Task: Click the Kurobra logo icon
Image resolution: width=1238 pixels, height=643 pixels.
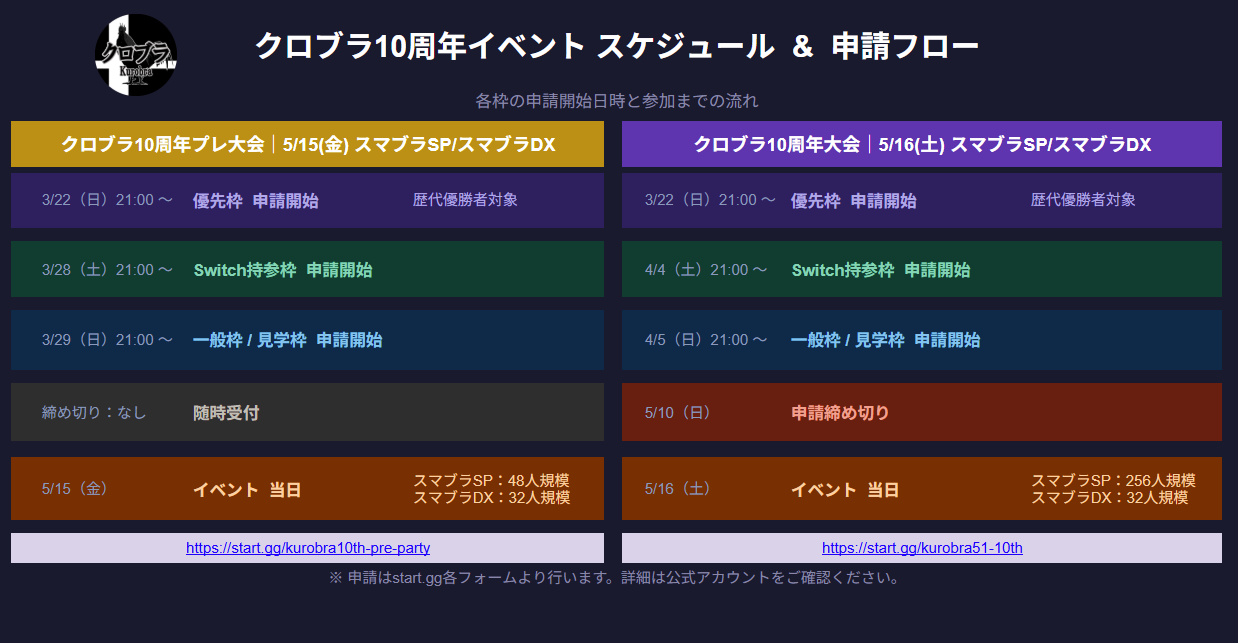Action: point(136,55)
